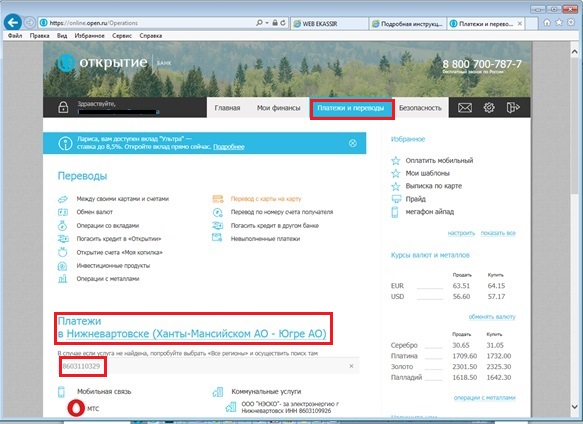Open the Вид menu
Viewport: 583px width, 424px height.
[62, 36]
